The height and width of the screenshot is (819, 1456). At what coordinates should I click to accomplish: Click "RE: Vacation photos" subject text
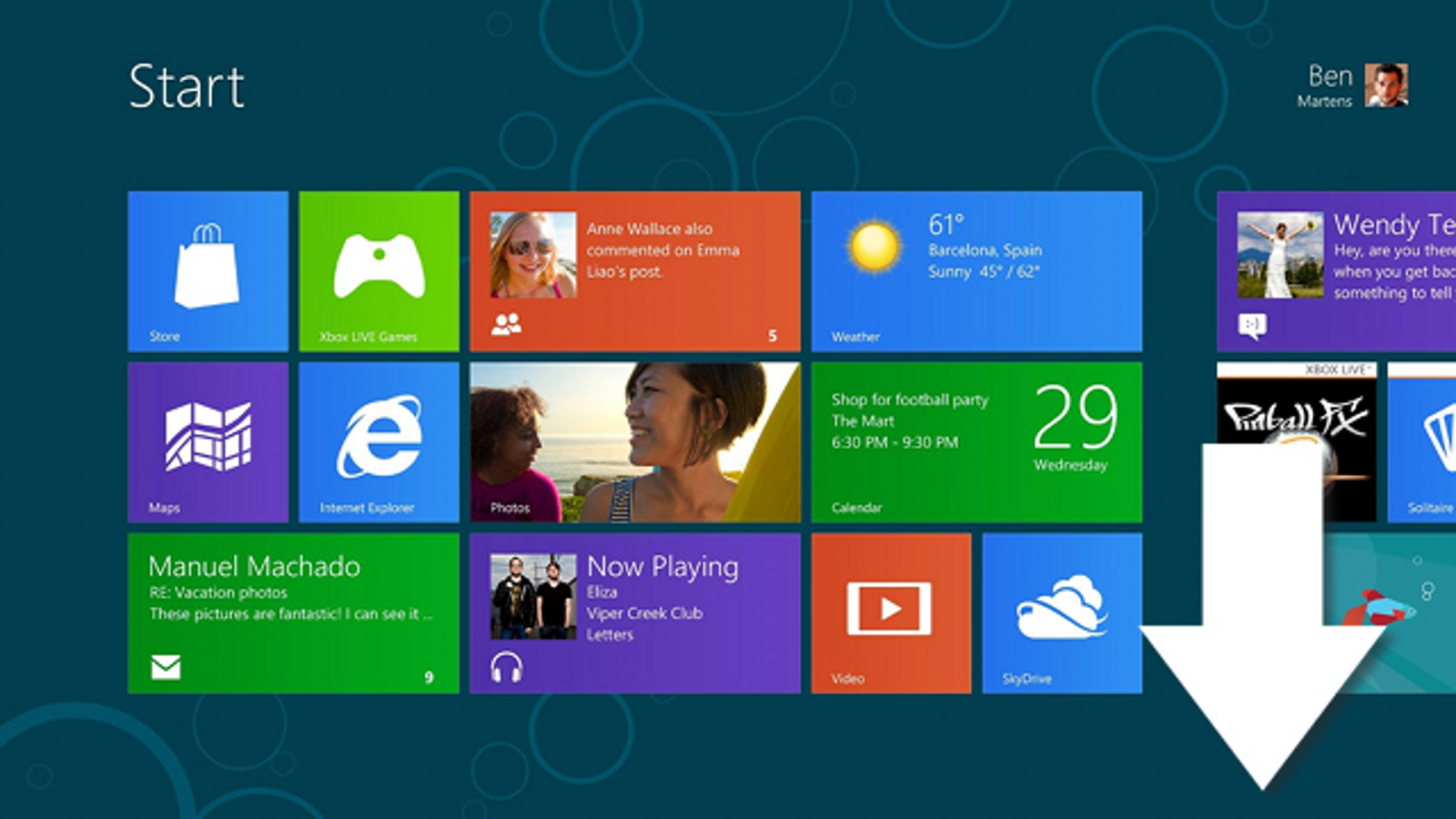coord(218,592)
